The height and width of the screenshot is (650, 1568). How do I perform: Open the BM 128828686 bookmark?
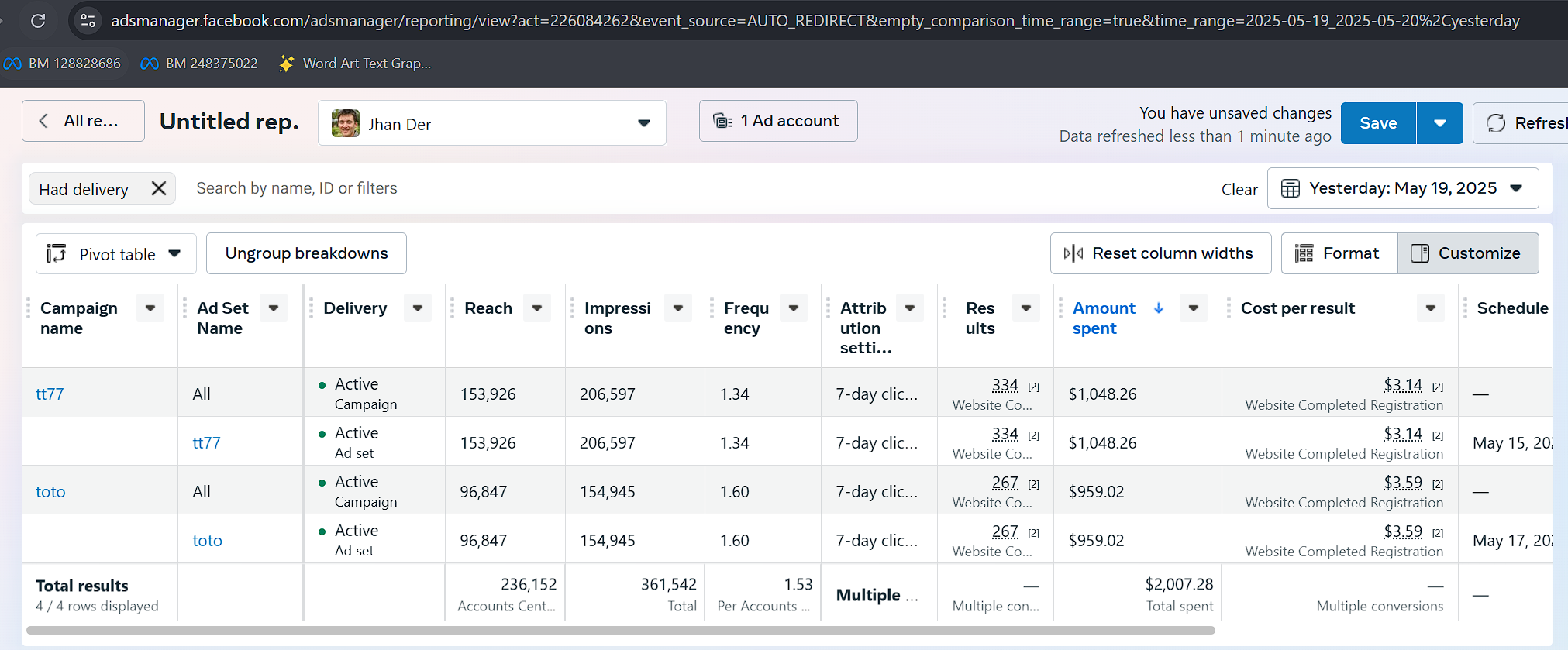63,64
